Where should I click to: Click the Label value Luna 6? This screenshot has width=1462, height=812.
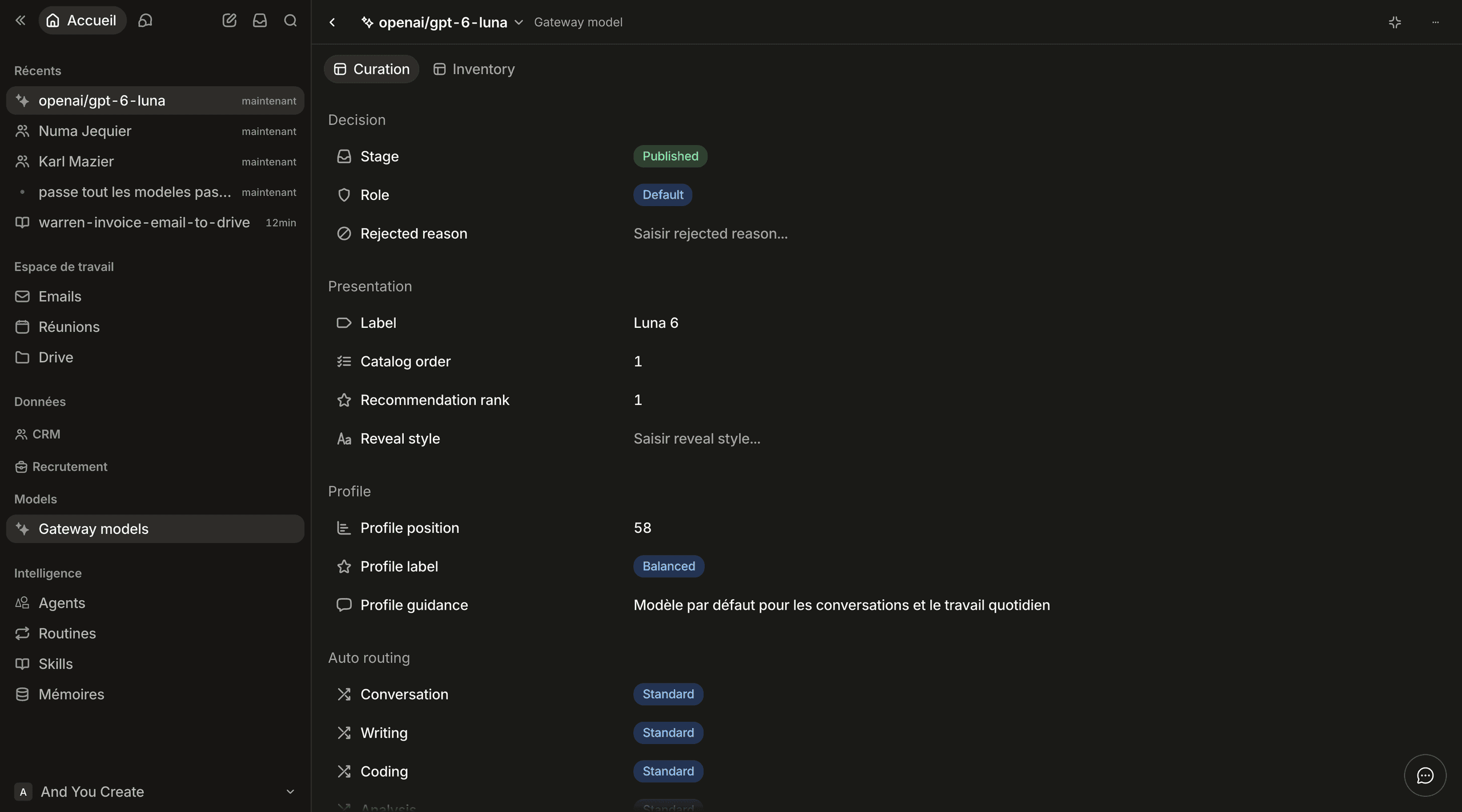656,323
